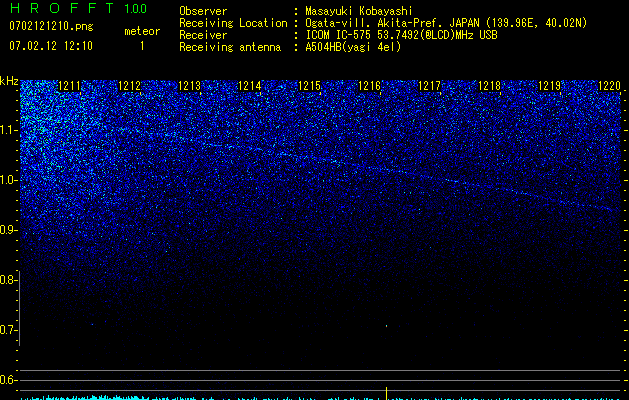629x400 pixels.
Task: Click frequency axis label 0.6
Action: (x=8, y=380)
